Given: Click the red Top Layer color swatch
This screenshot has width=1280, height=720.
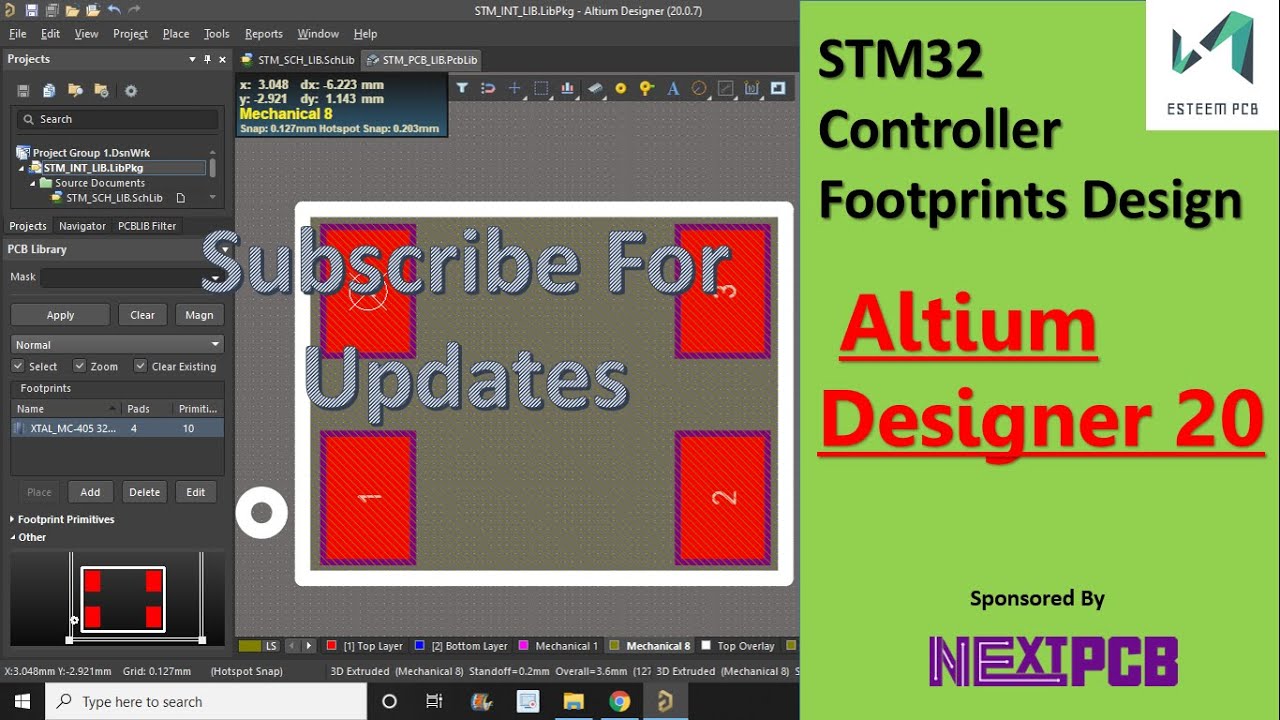Looking at the screenshot, I should click(331, 646).
